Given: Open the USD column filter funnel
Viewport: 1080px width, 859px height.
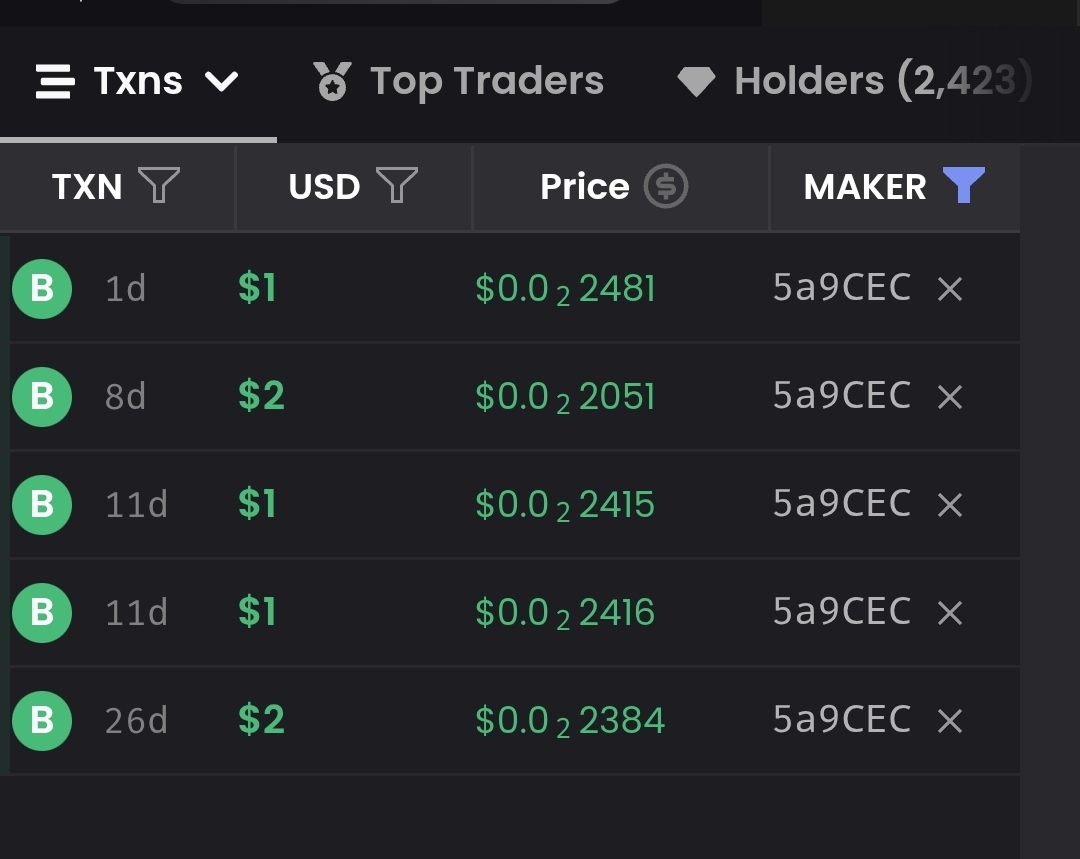Looking at the screenshot, I should 397,185.
